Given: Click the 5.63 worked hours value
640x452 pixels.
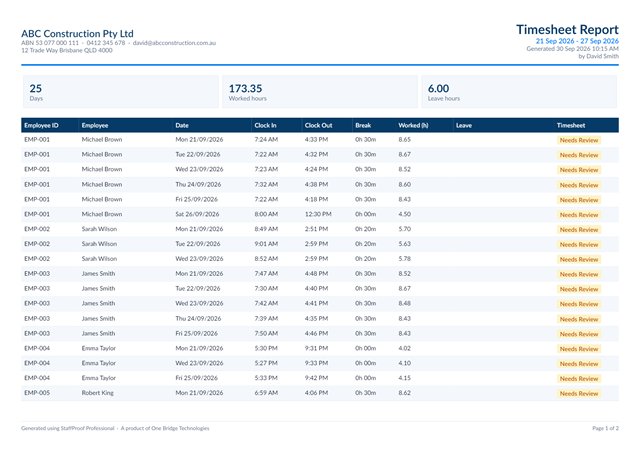Looking at the screenshot, I should click(x=404, y=244).
